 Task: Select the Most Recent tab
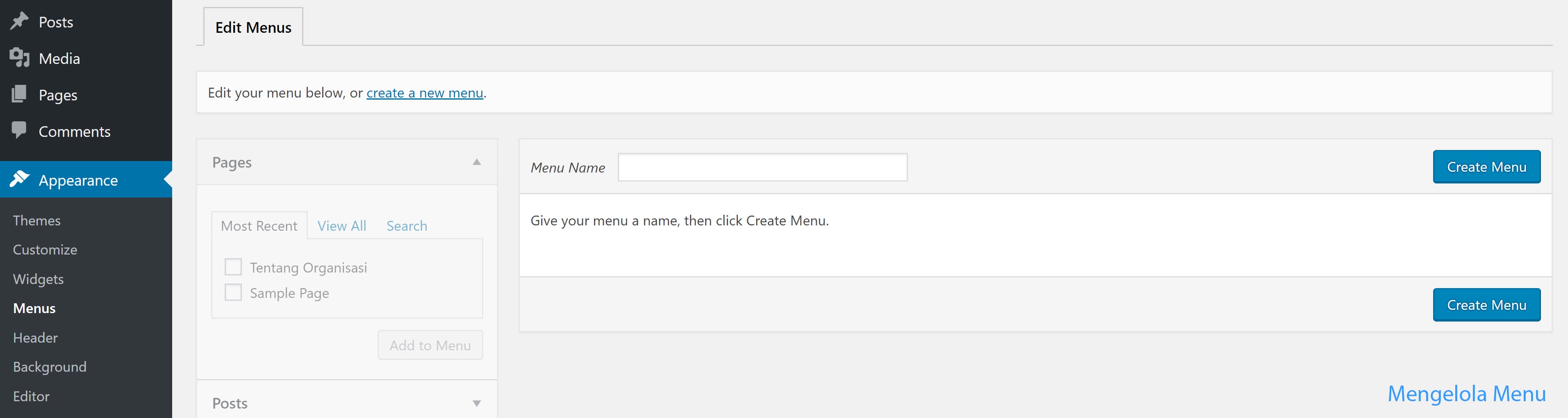pyautogui.click(x=259, y=225)
